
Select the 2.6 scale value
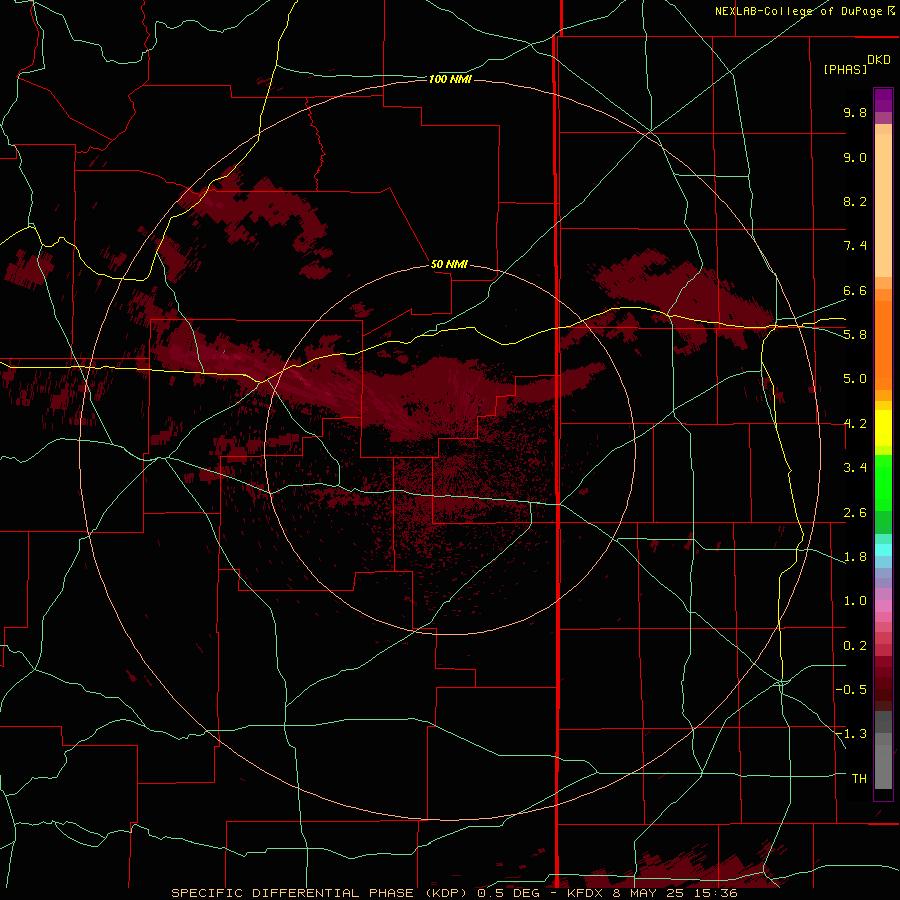[x=855, y=513]
